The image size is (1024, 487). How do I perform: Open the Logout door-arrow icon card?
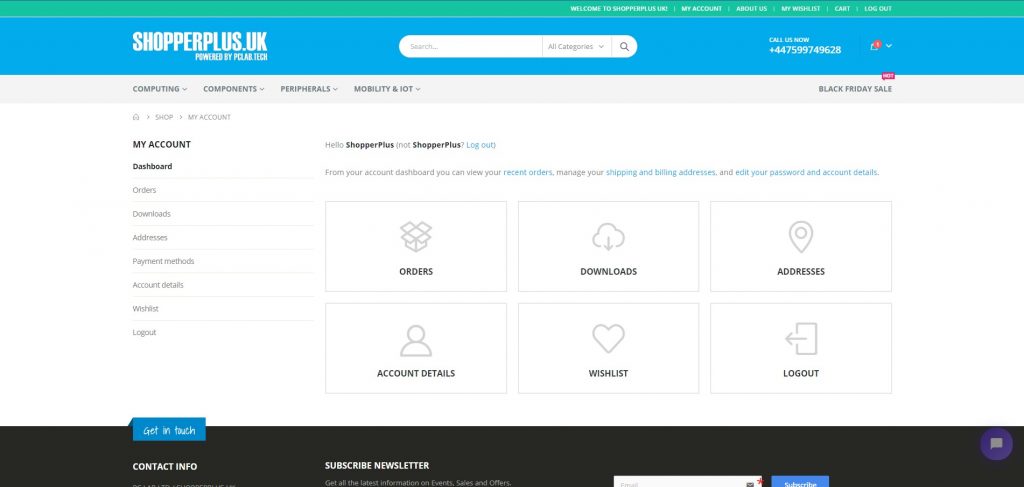pyautogui.click(x=801, y=348)
